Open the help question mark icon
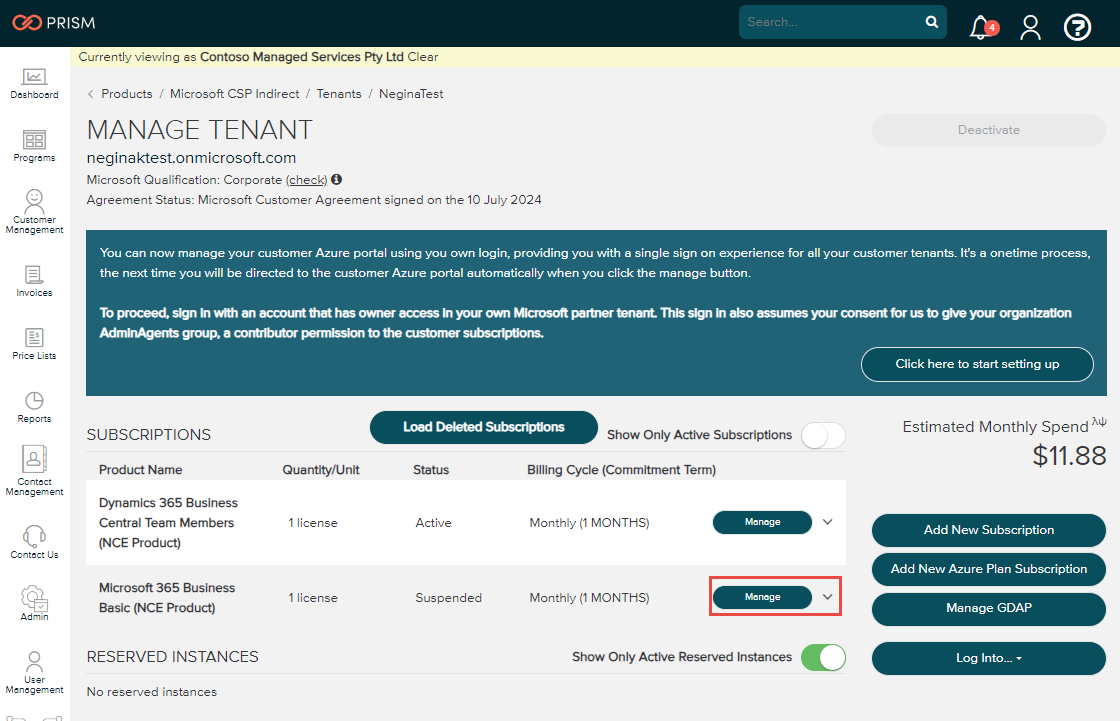 (x=1077, y=27)
